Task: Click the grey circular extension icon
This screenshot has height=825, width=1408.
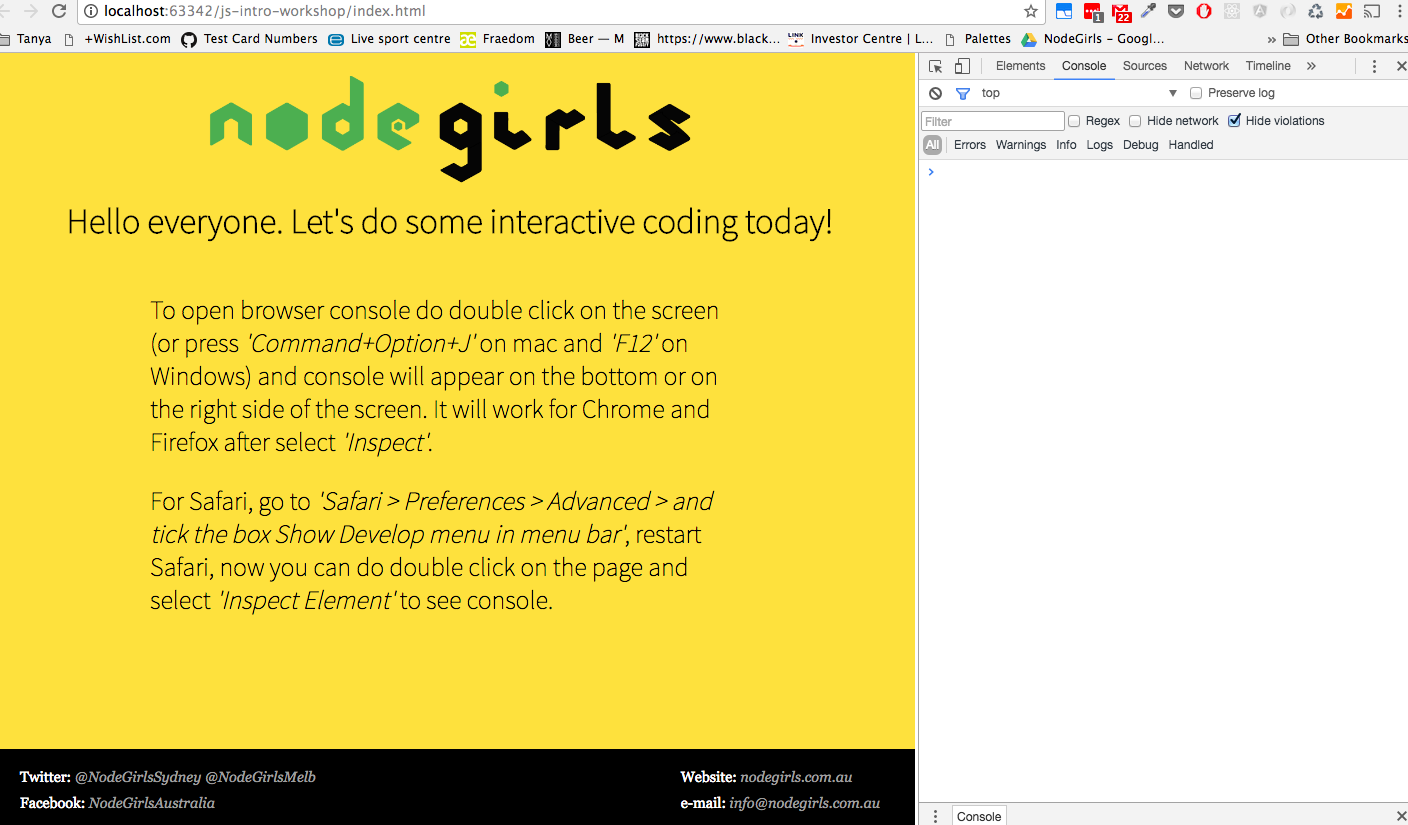Action: pos(1288,11)
